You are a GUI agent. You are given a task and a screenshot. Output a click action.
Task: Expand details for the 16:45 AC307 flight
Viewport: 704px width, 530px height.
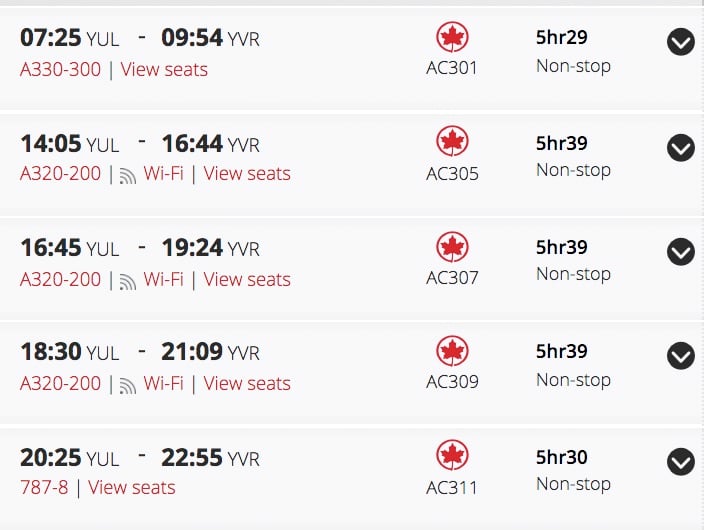pos(681,252)
